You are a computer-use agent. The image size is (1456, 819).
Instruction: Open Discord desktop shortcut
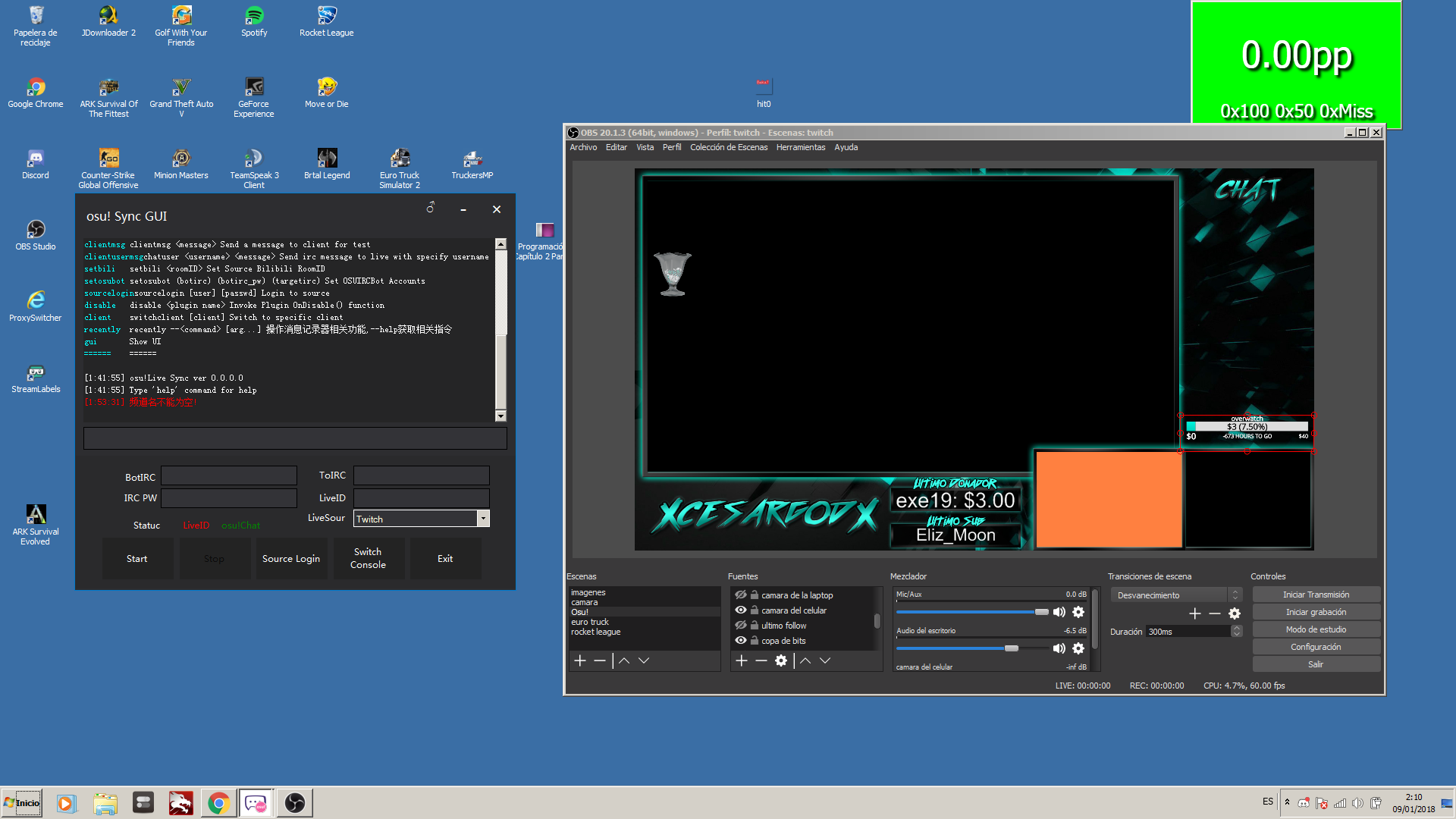tap(36, 164)
